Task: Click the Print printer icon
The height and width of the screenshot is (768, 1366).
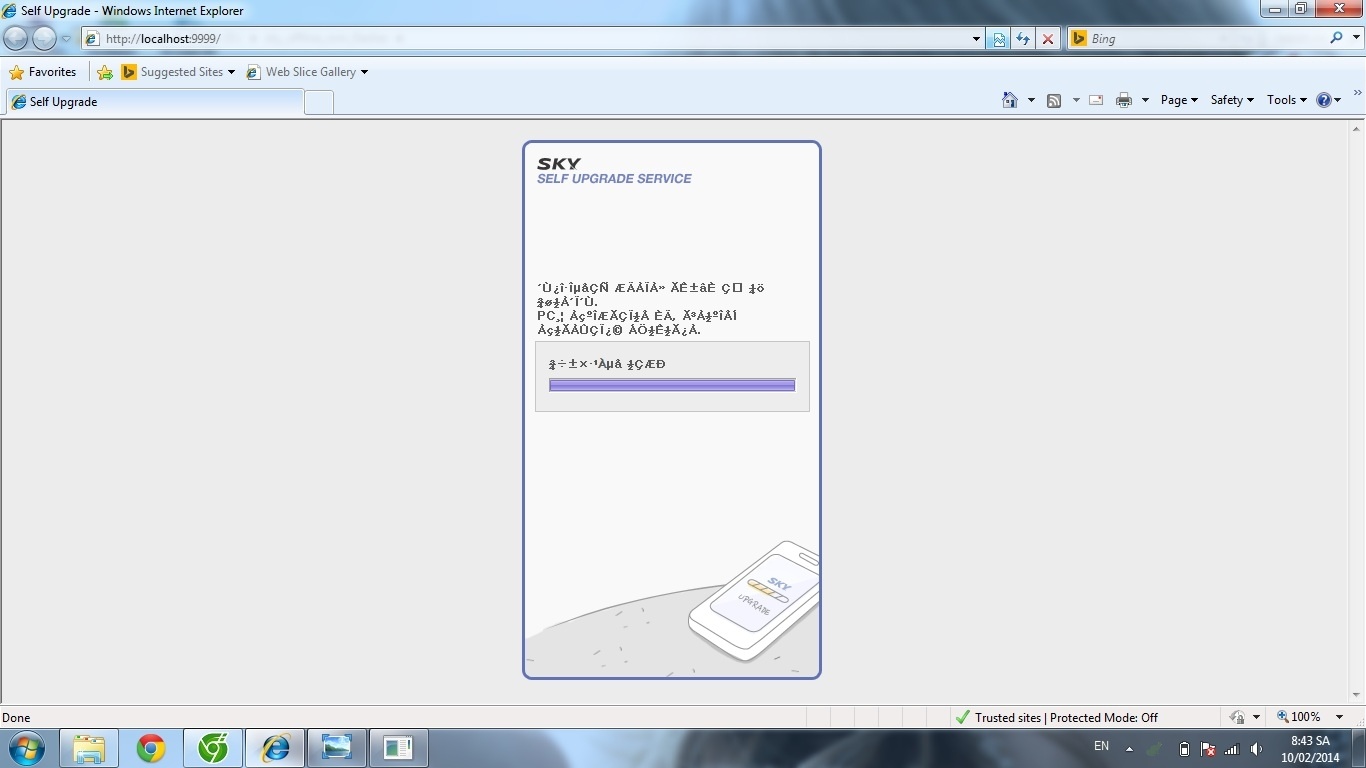Action: click(x=1124, y=100)
